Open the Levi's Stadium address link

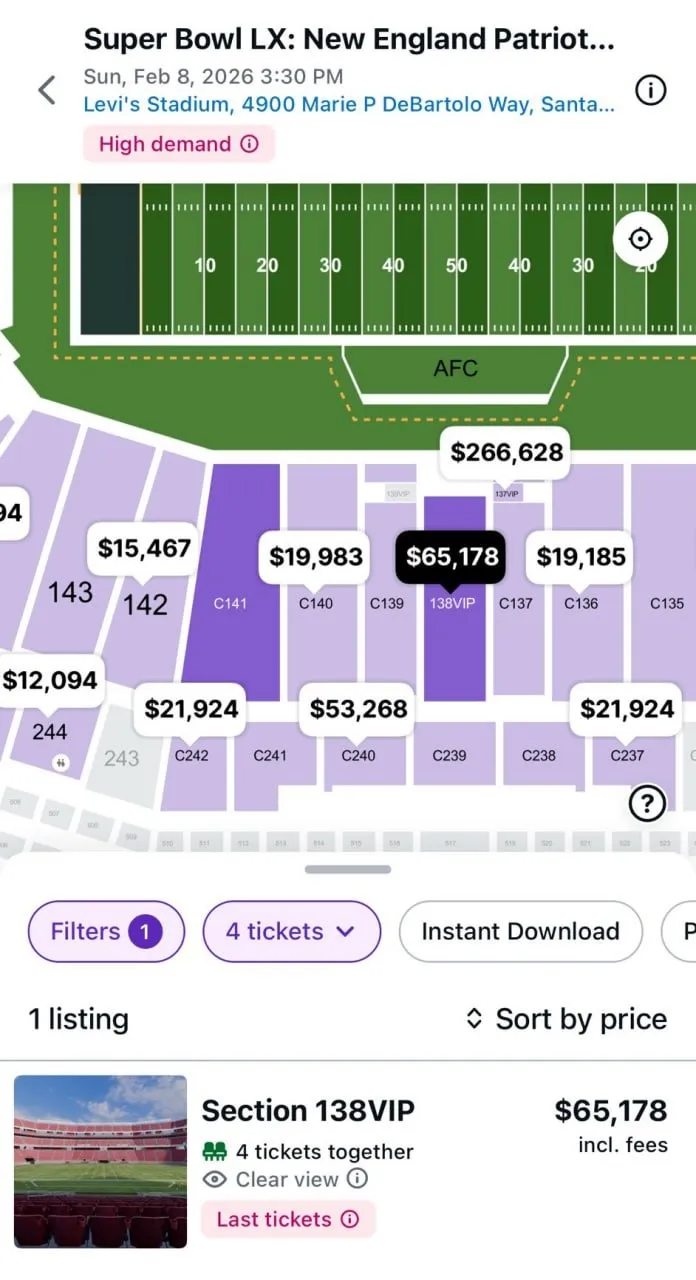[x=349, y=103]
